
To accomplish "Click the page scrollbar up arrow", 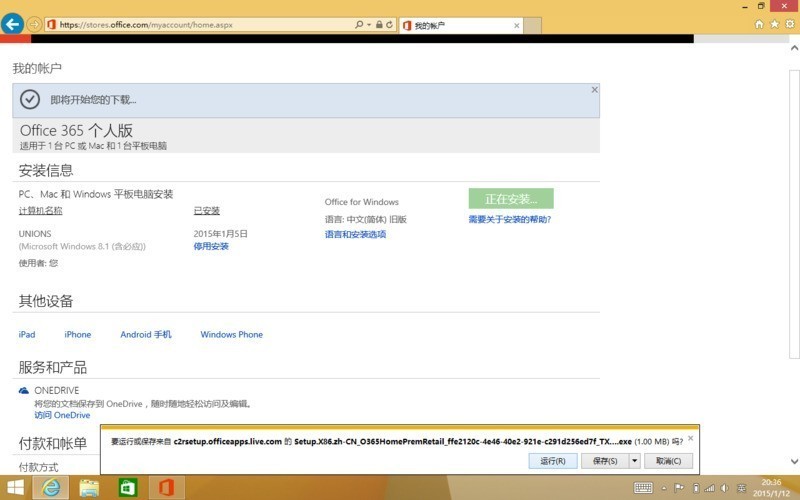I will tap(794, 48).
